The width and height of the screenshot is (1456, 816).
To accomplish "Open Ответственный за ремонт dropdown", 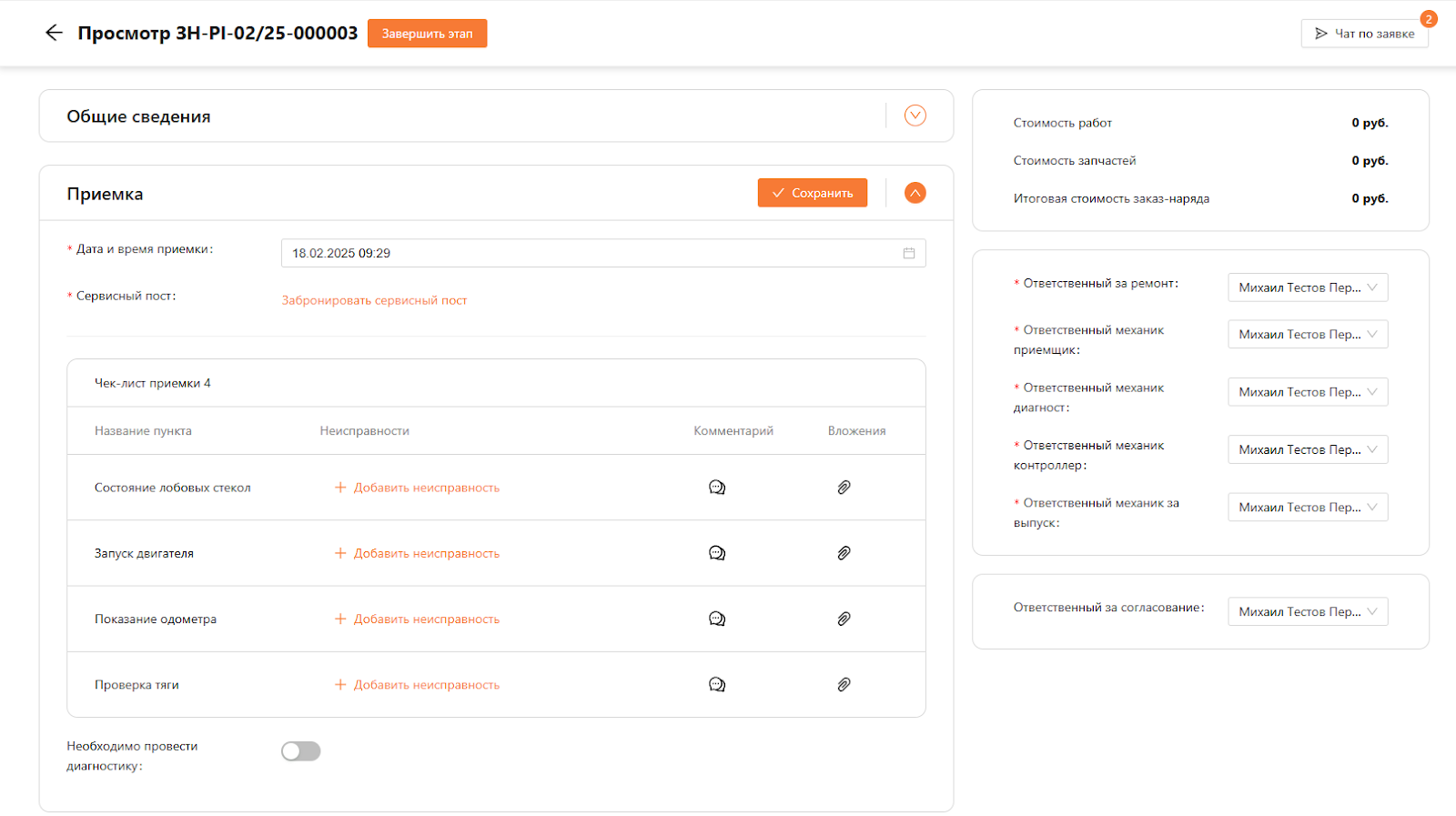I will click(1307, 287).
